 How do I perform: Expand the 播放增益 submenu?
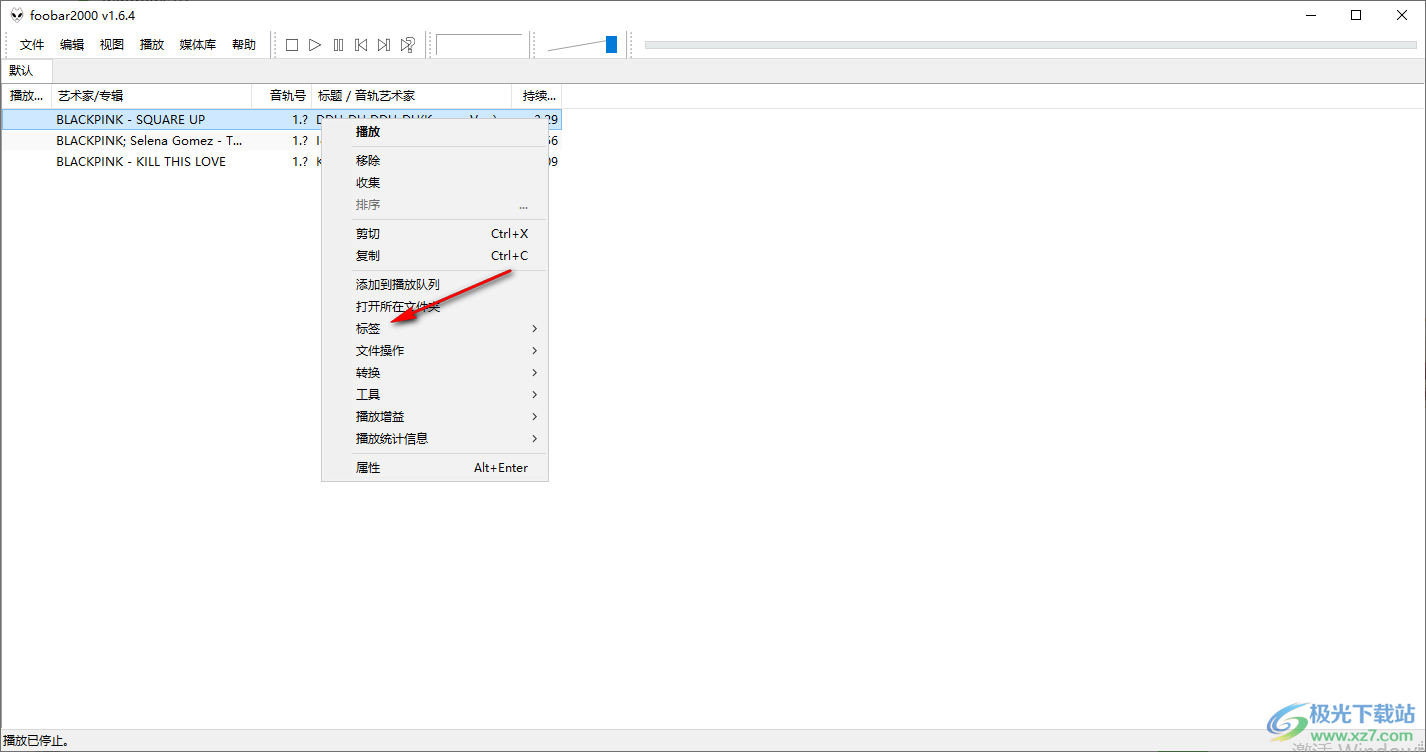435,416
